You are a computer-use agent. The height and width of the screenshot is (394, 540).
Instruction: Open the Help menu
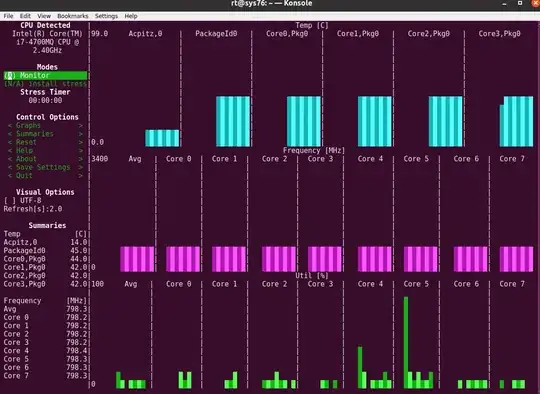[131, 16]
